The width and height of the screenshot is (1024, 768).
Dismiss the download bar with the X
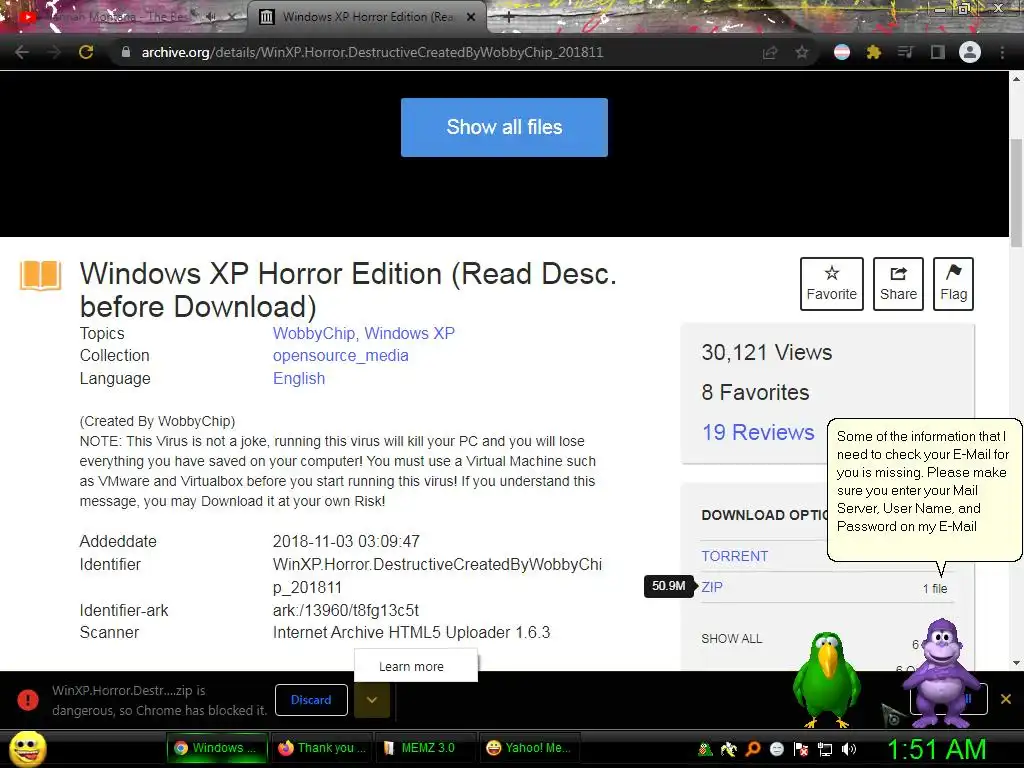tap(1006, 699)
